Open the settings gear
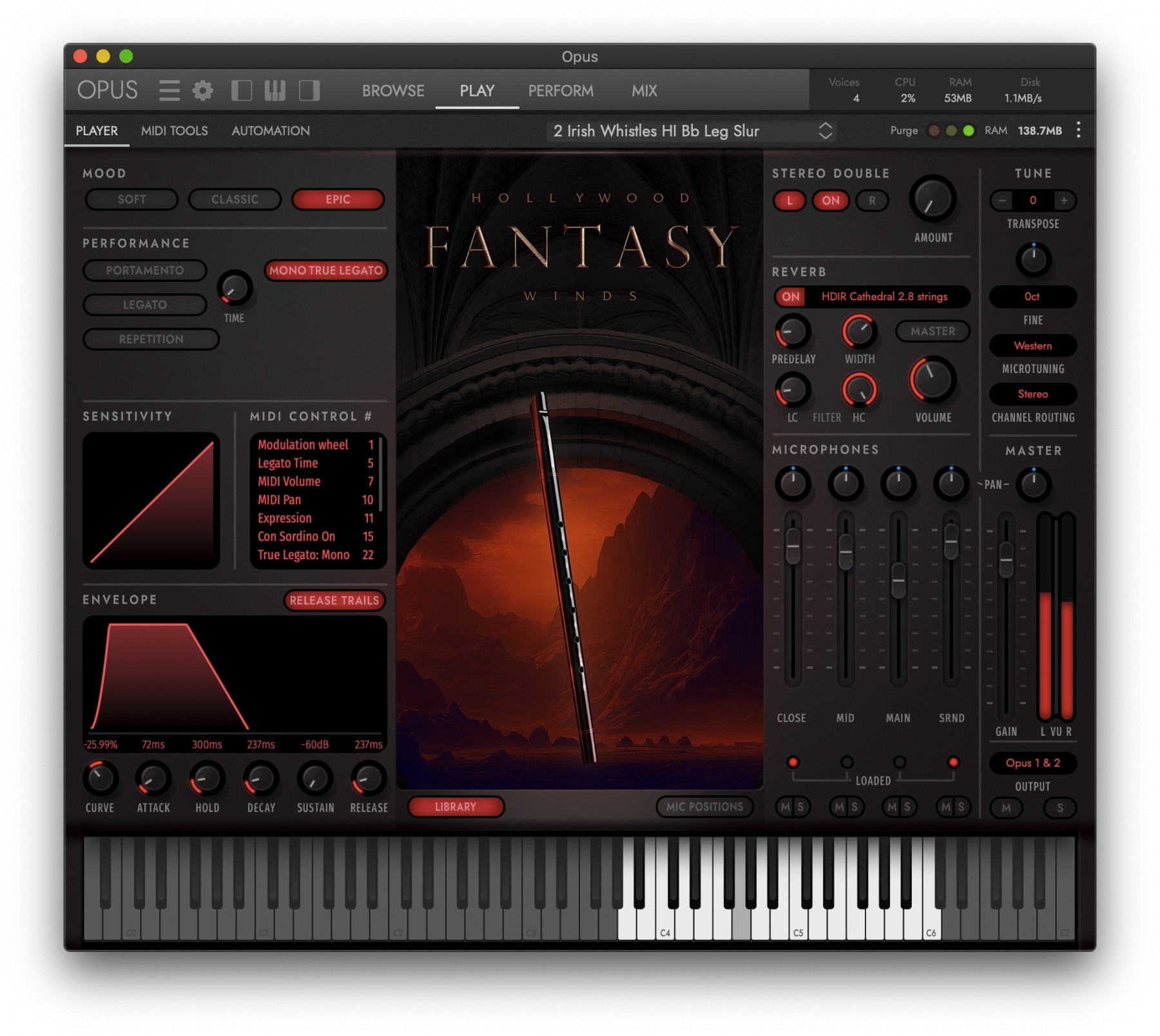1160x1036 pixels. (x=203, y=90)
